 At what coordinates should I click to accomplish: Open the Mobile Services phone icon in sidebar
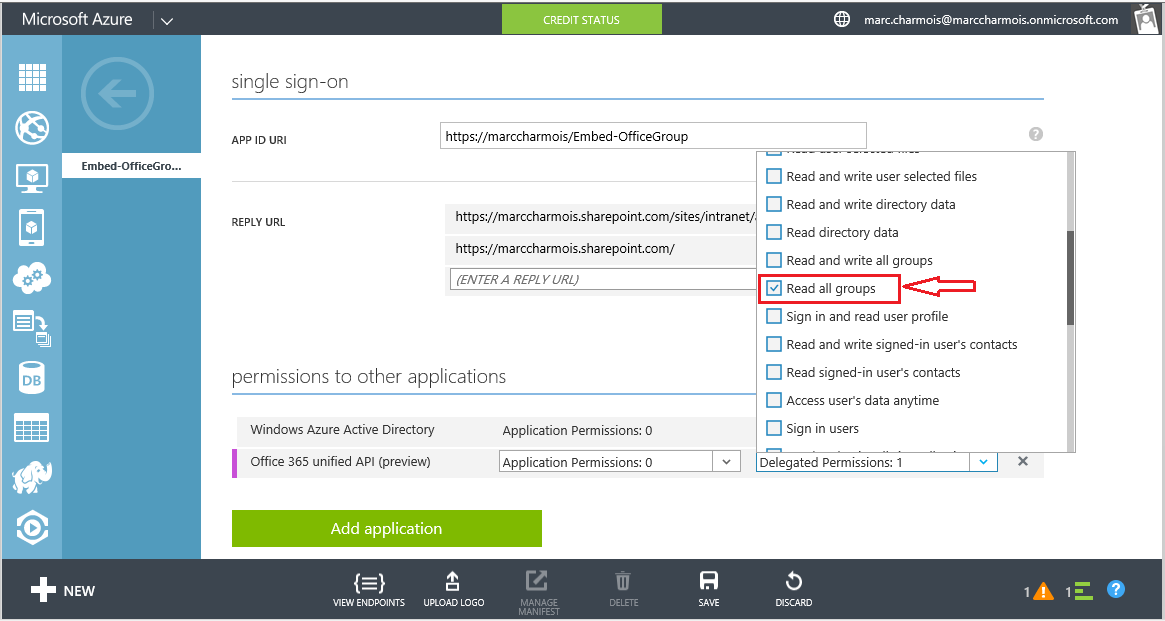(x=32, y=227)
